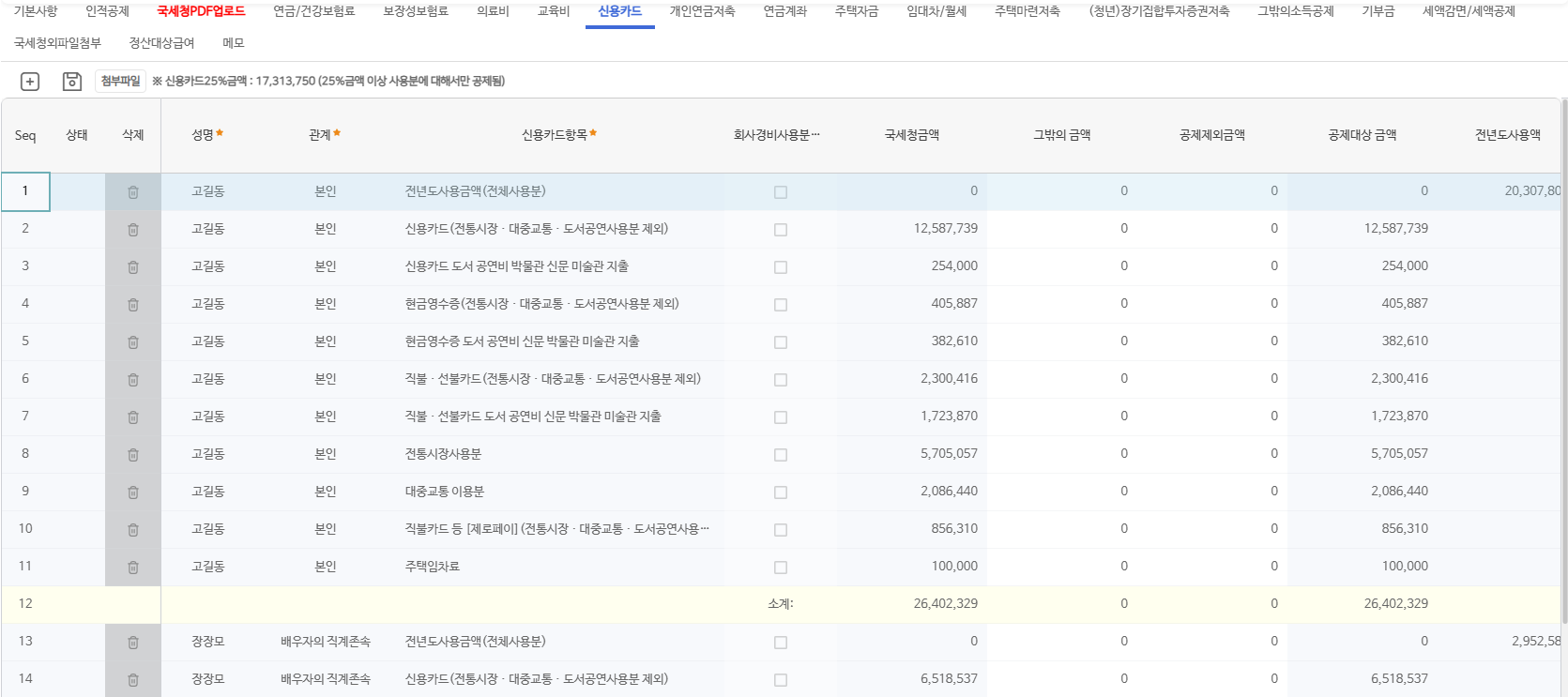Viewport: 1568px width, 697px height.
Task: Click the trash icon in row 10
Action: coord(133,530)
